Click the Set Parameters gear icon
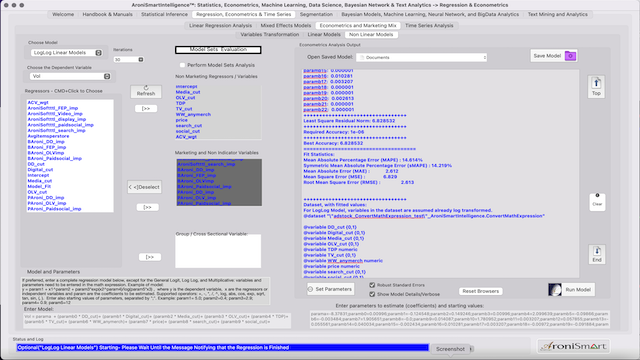The height and width of the screenshot is (360, 640). pyautogui.click(x=310, y=289)
